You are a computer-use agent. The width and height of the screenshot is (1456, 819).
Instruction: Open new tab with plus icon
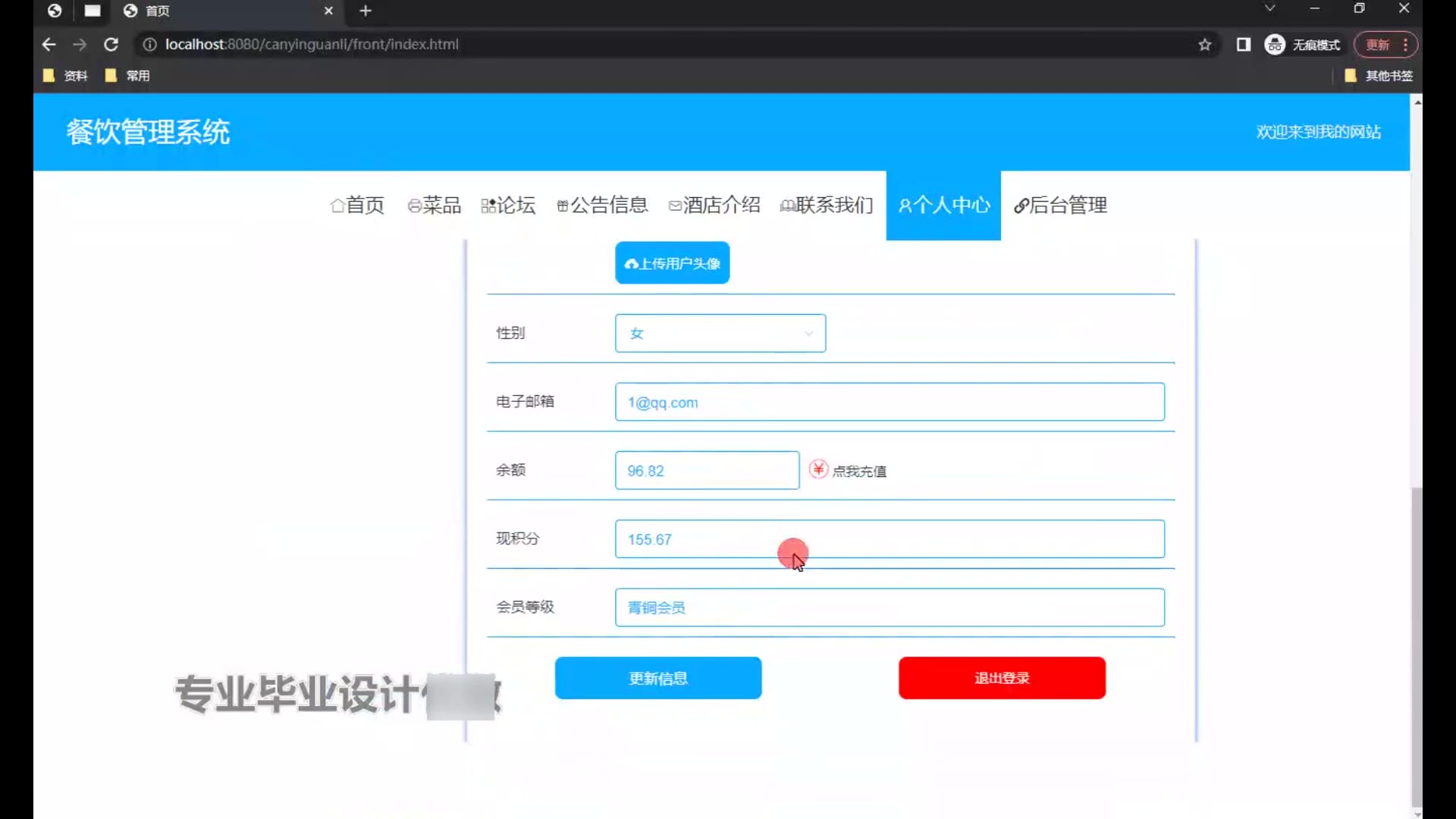click(x=366, y=11)
